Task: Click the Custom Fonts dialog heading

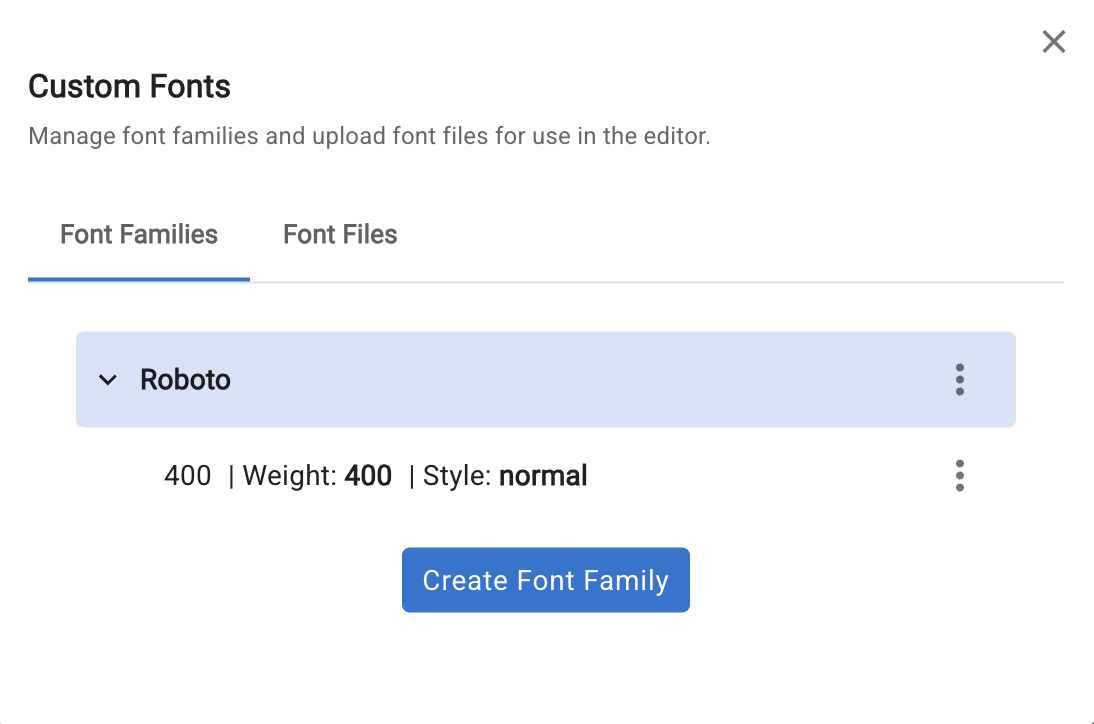Action: 129,87
